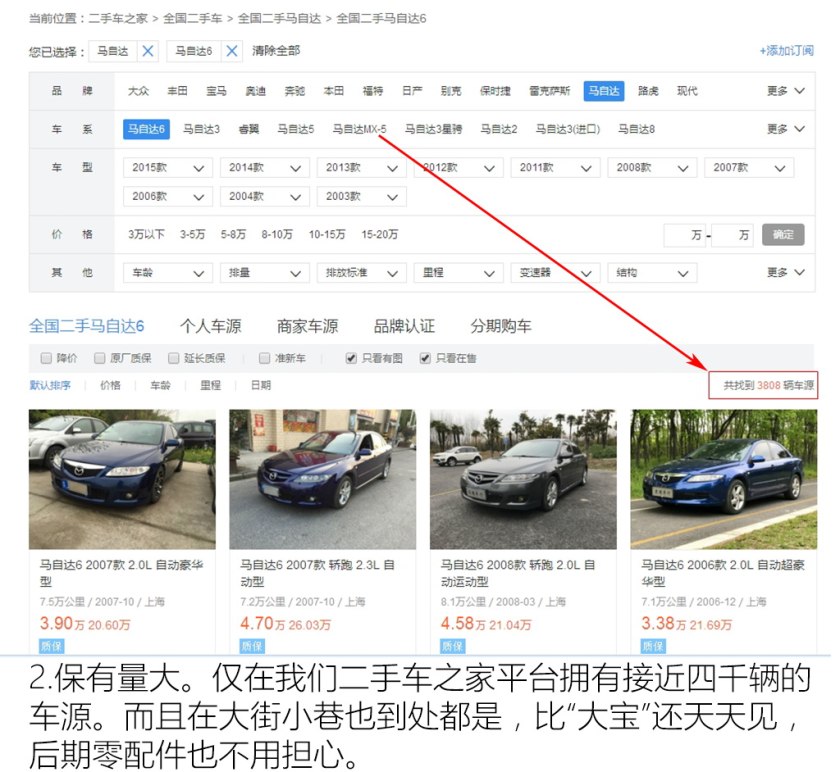The height and width of the screenshot is (772, 840).
Task: Open the 2011款 model dropdown
Action: 556,168
